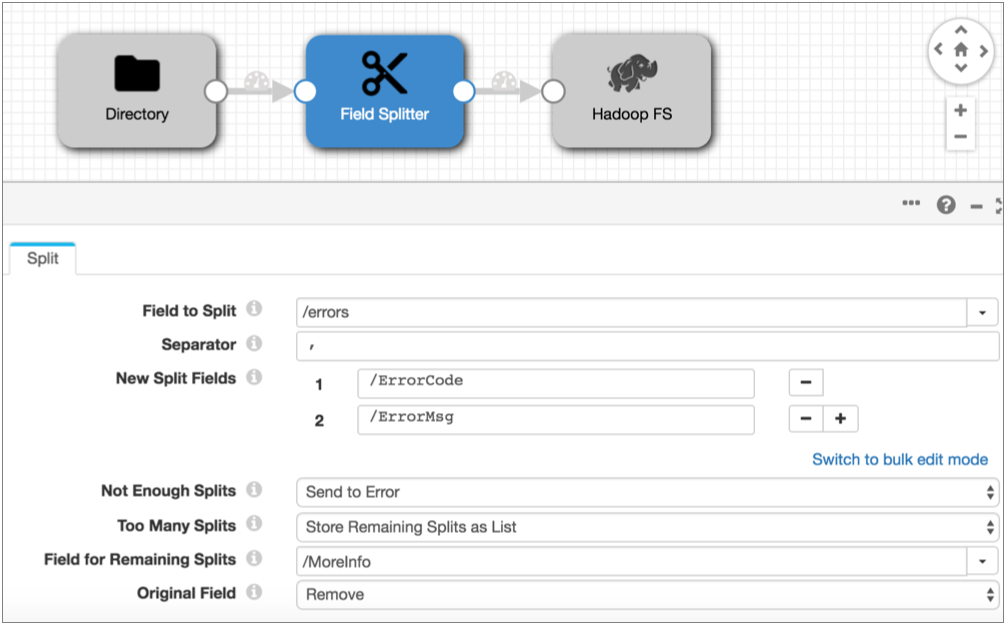Add a new split field with plus button
Viewport: 1006px width, 625px height.
840,419
